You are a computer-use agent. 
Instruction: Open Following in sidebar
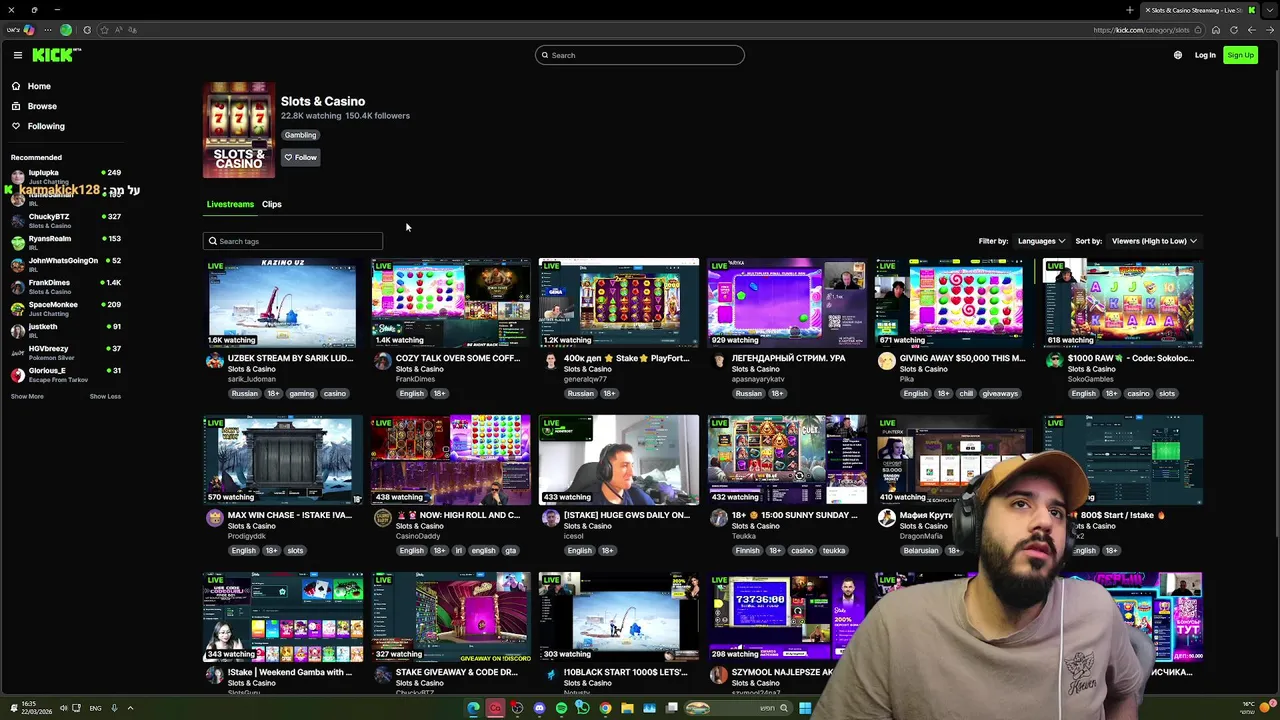(46, 126)
